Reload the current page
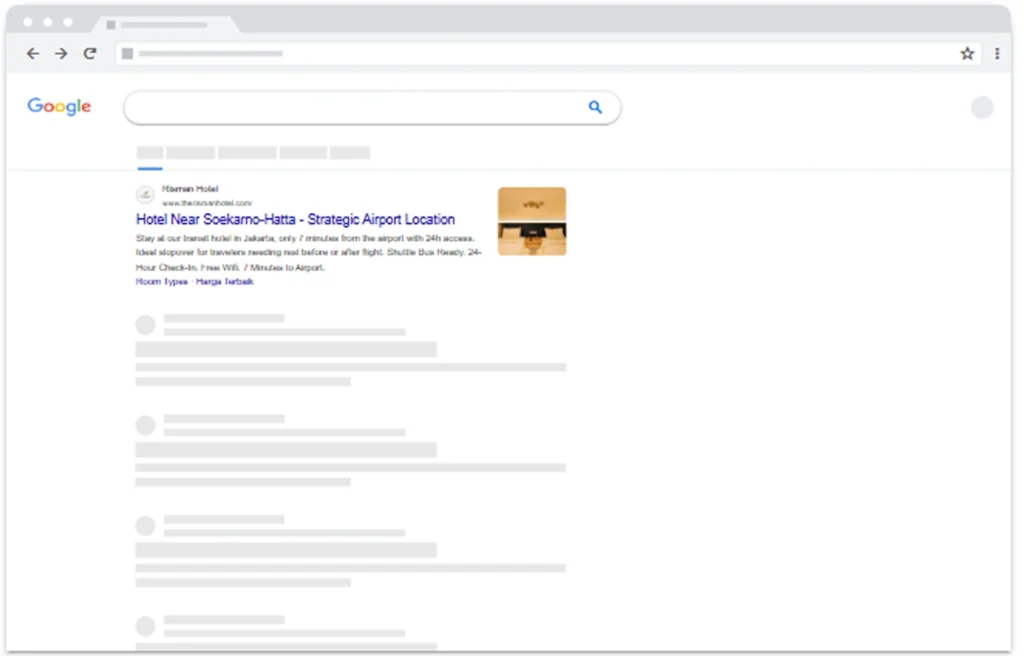The height and width of the screenshot is (656, 1024). tap(90, 54)
